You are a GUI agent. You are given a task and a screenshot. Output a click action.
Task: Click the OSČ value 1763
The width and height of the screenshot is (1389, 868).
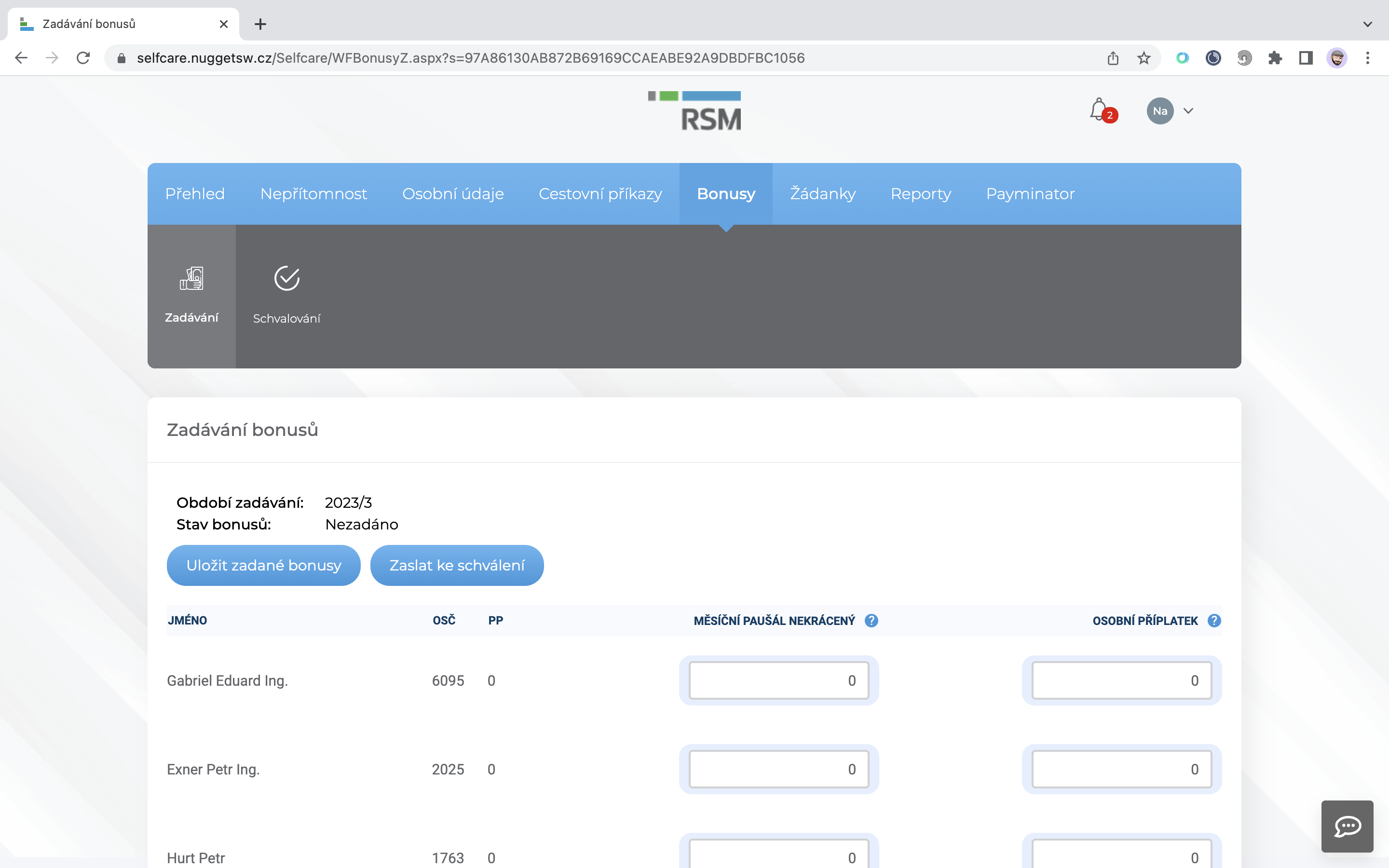pos(448,858)
